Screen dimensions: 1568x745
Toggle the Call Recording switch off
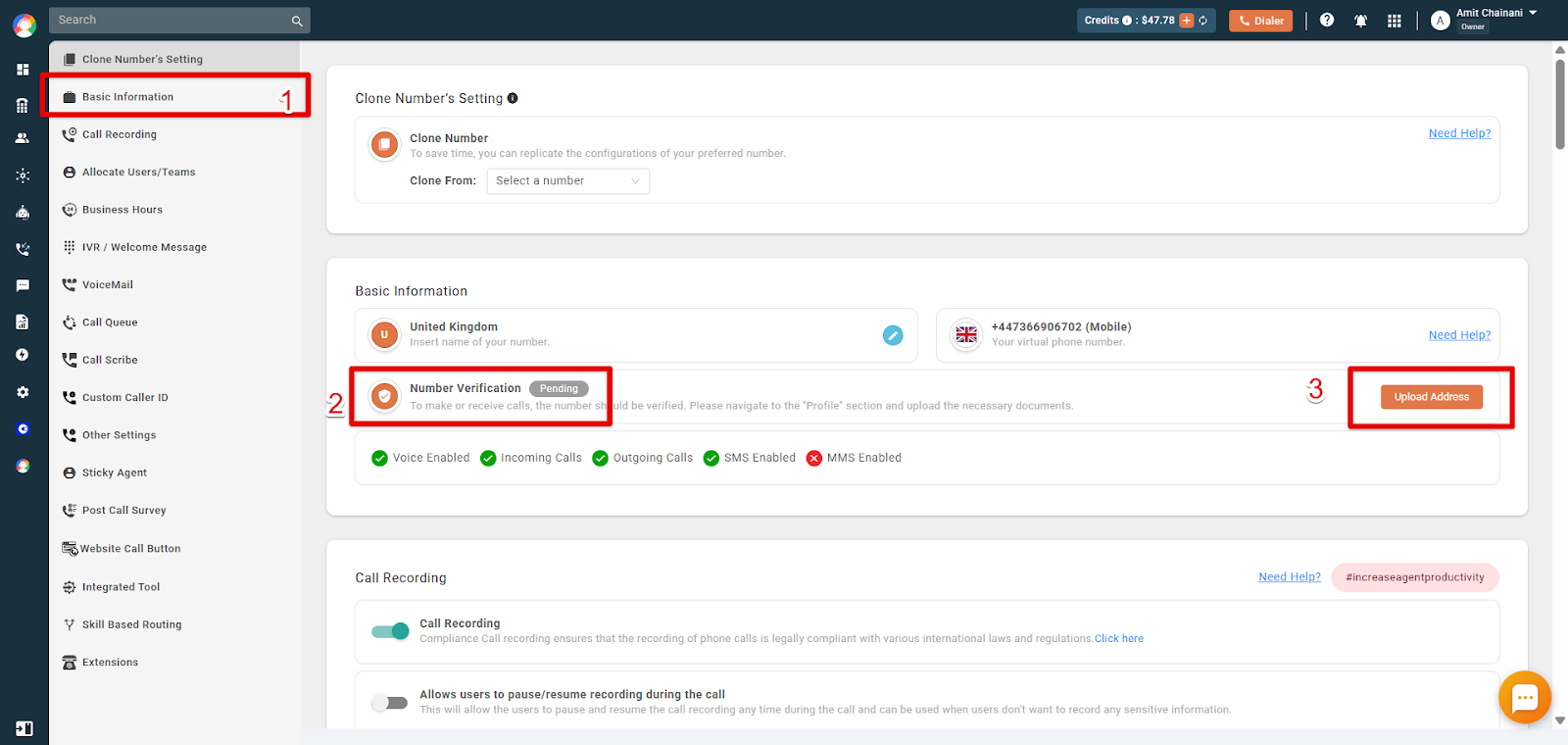point(390,631)
